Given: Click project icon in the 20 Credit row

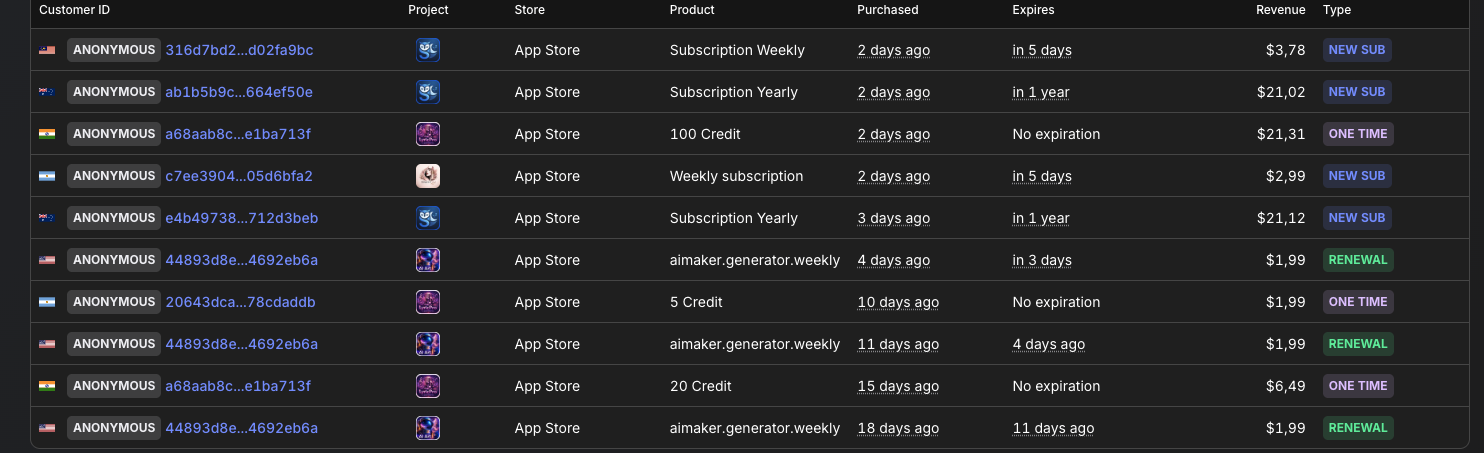Looking at the screenshot, I should [428, 386].
